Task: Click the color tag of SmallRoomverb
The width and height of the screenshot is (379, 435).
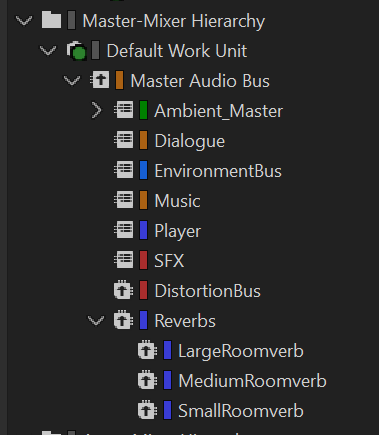Action: coord(167,411)
